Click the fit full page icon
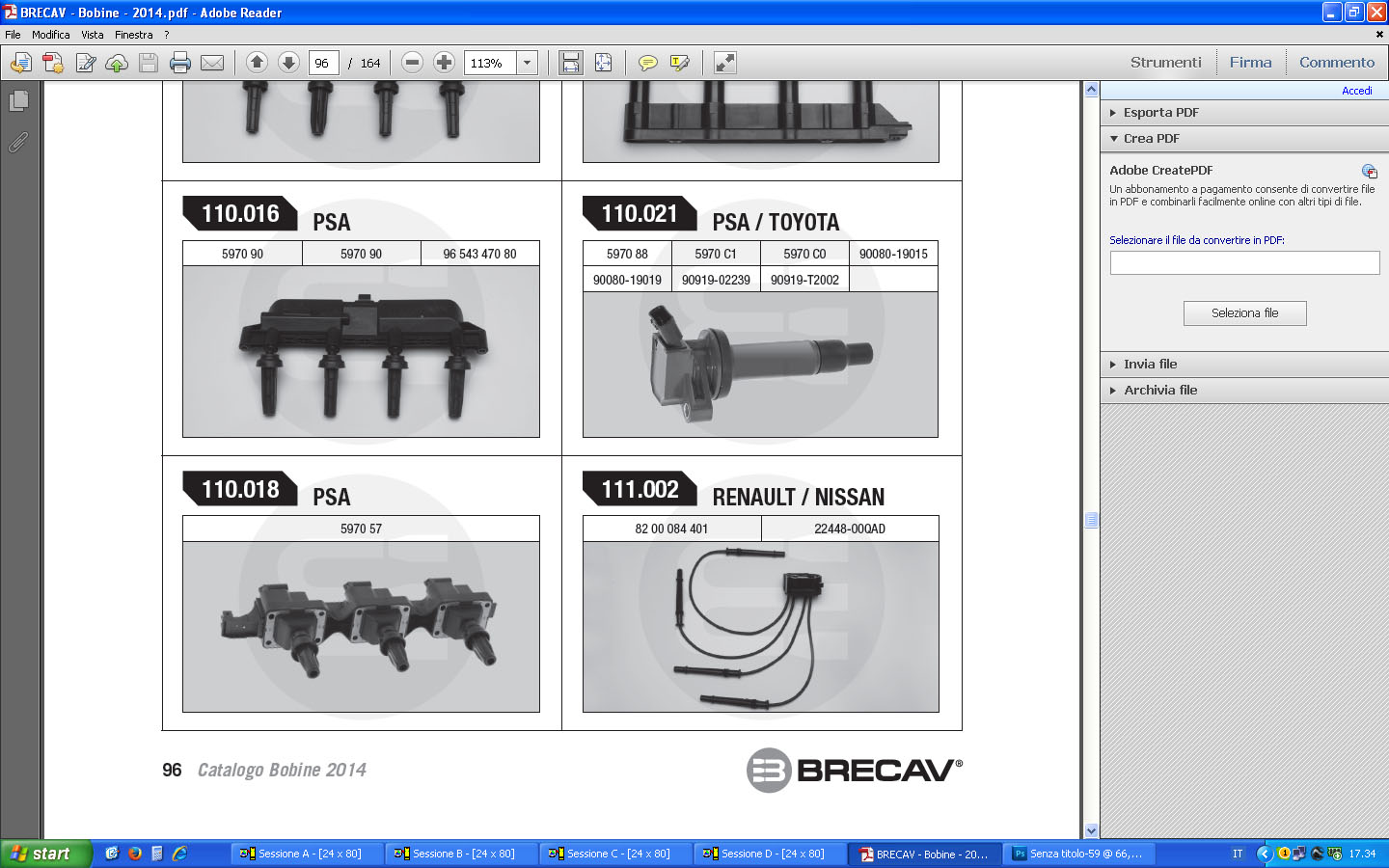The height and width of the screenshot is (868, 1389). coord(603,63)
